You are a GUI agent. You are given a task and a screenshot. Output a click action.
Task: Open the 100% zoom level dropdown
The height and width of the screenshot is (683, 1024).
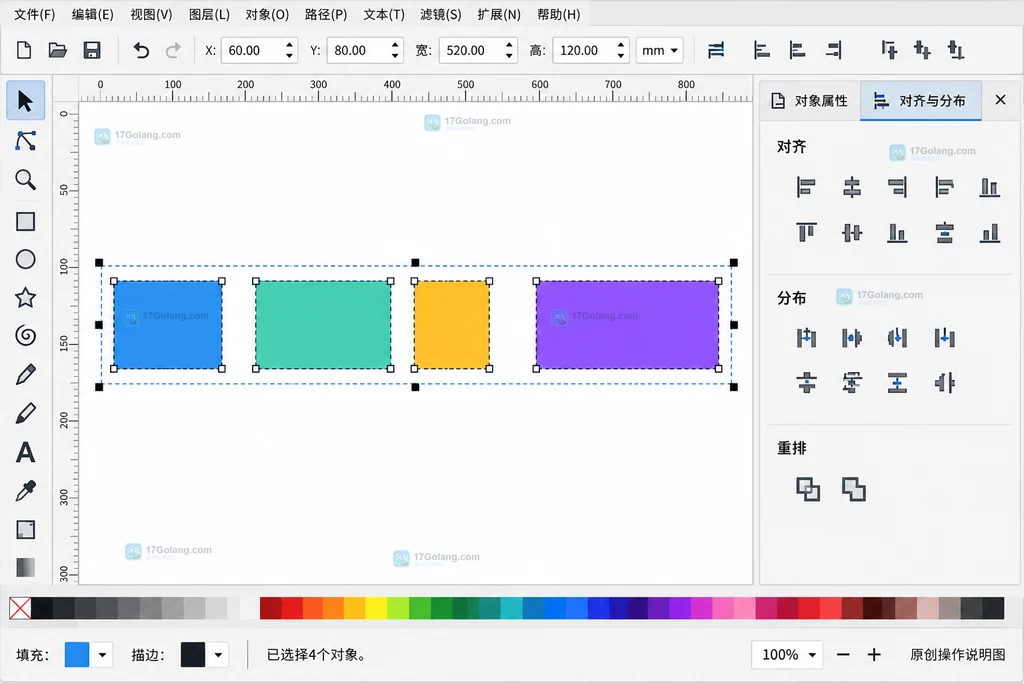(x=788, y=654)
